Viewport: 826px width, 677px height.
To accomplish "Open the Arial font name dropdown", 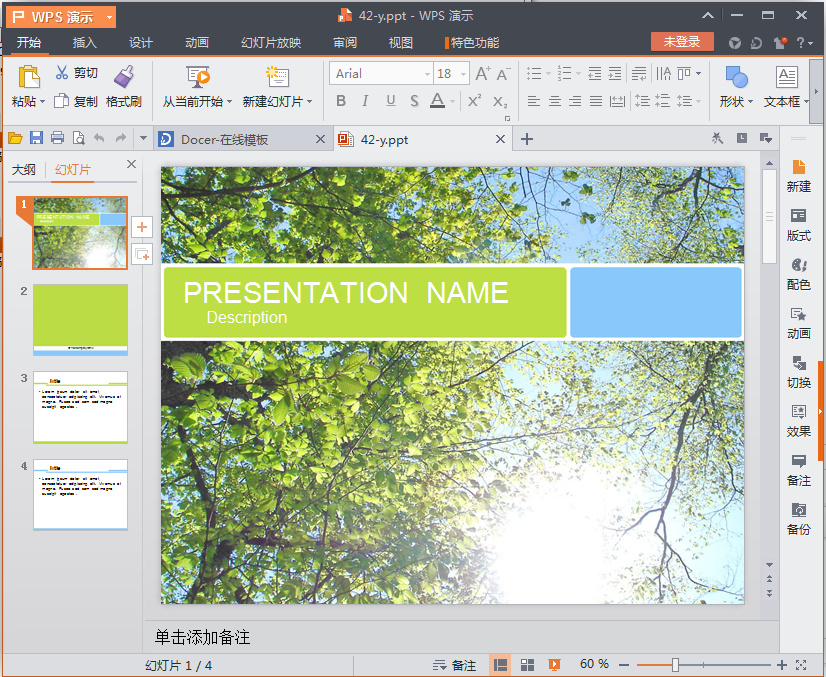I will pyautogui.click(x=427, y=74).
